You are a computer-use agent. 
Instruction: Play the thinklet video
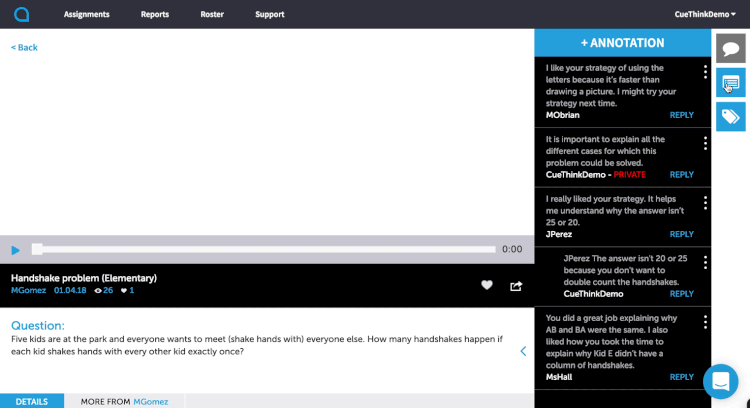coord(15,250)
